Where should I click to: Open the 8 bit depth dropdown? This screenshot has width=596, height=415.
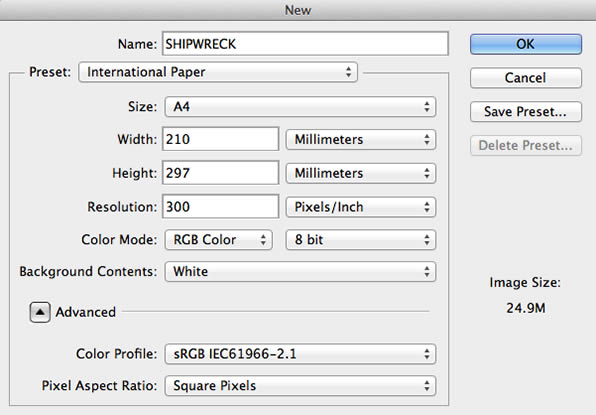361,240
